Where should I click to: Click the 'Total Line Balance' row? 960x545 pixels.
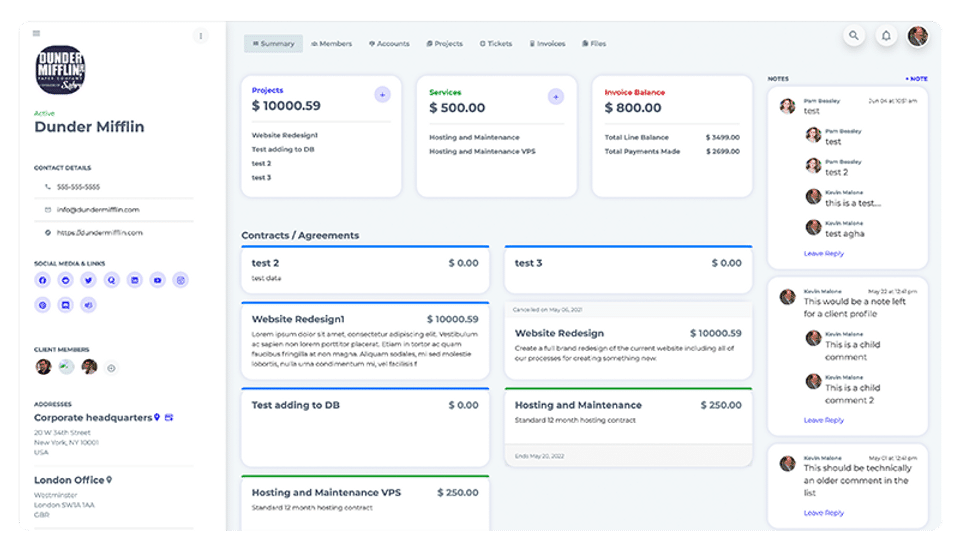tap(672, 137)
